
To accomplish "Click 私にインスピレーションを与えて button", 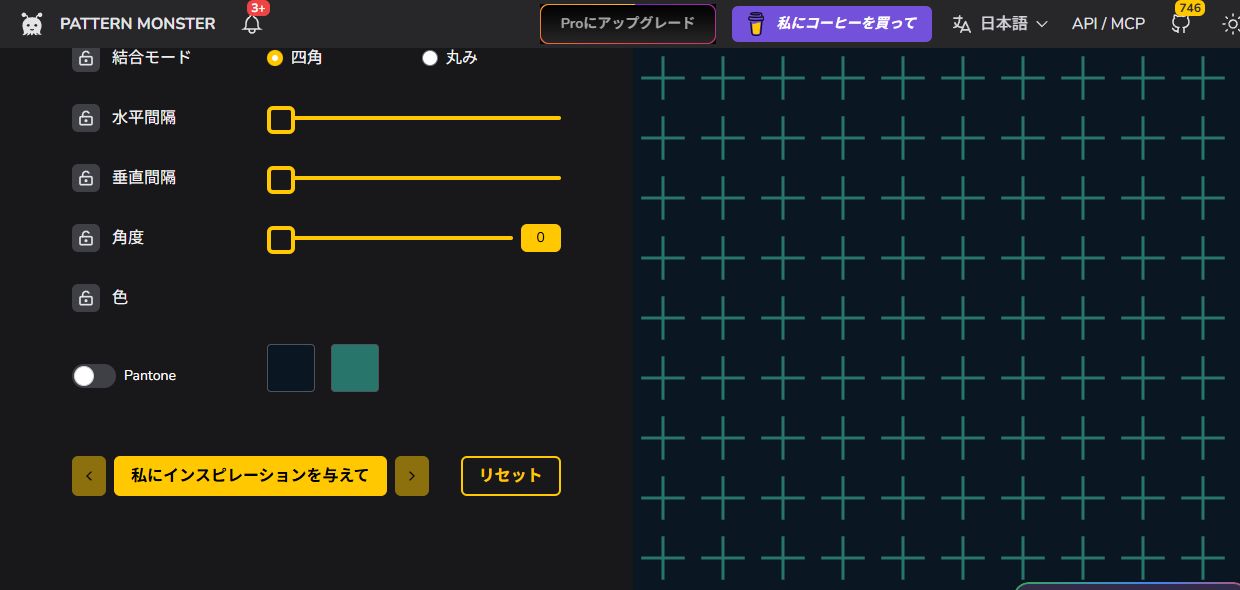I will coord(250,476).
